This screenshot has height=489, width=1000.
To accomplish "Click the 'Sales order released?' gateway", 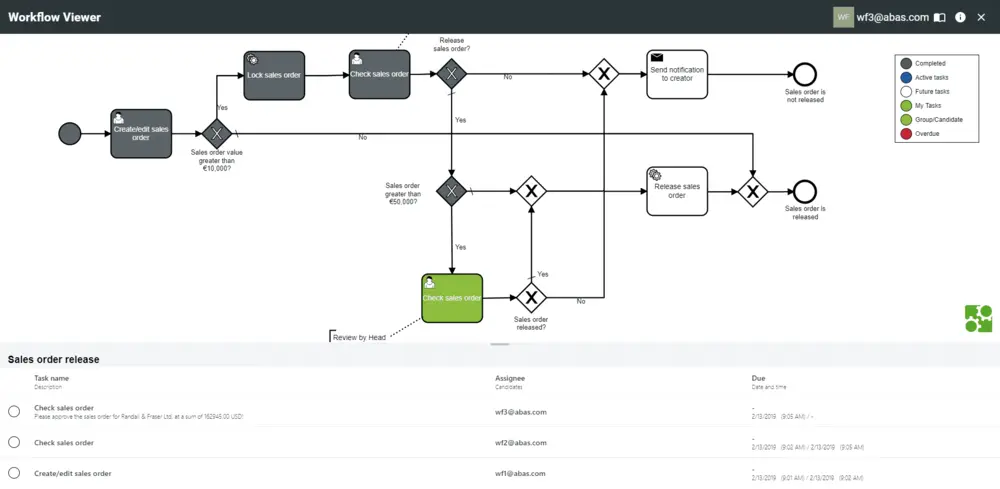I will [x=531, y=297].
